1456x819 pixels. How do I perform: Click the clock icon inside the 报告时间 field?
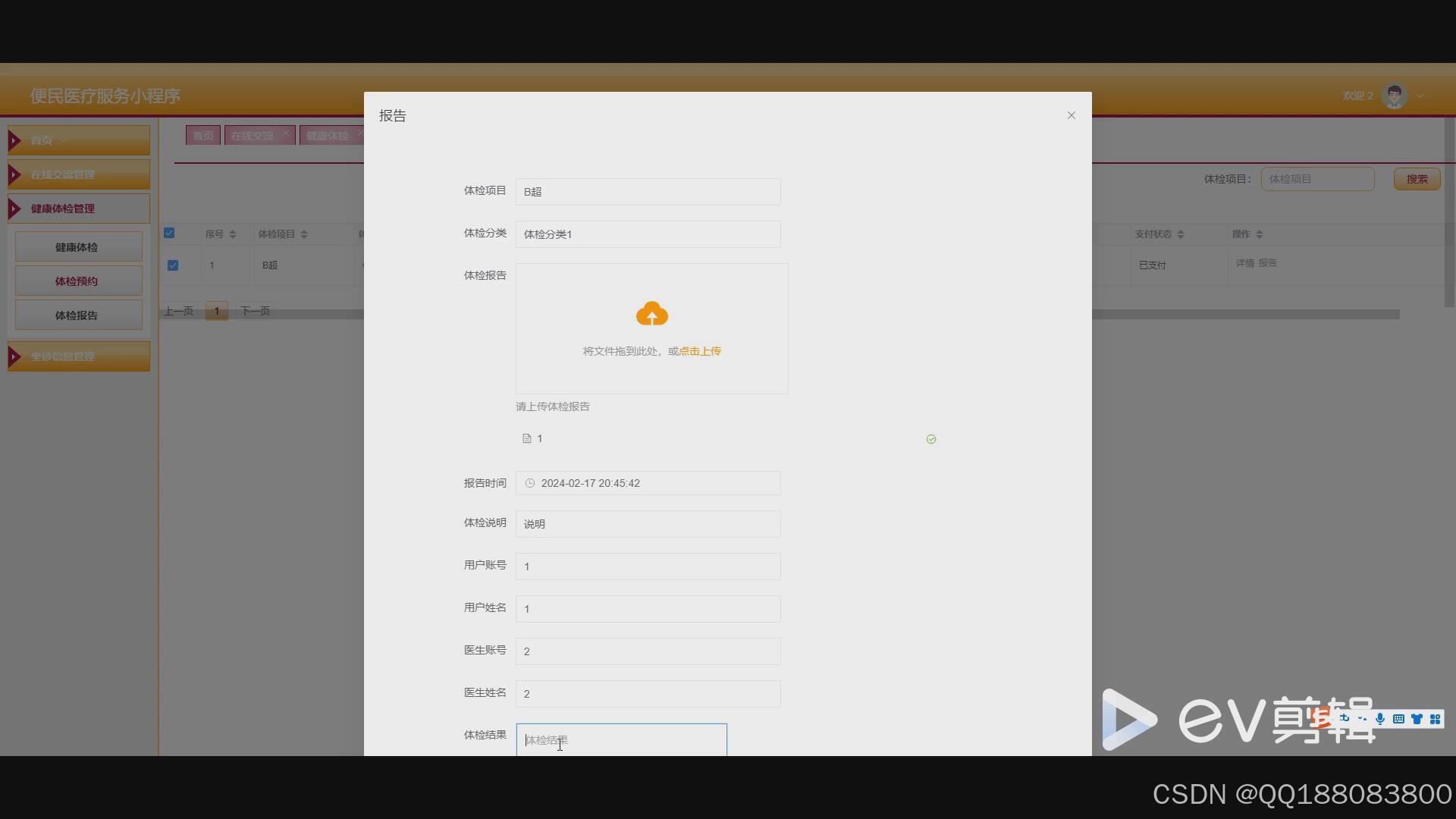pos(530,483)
